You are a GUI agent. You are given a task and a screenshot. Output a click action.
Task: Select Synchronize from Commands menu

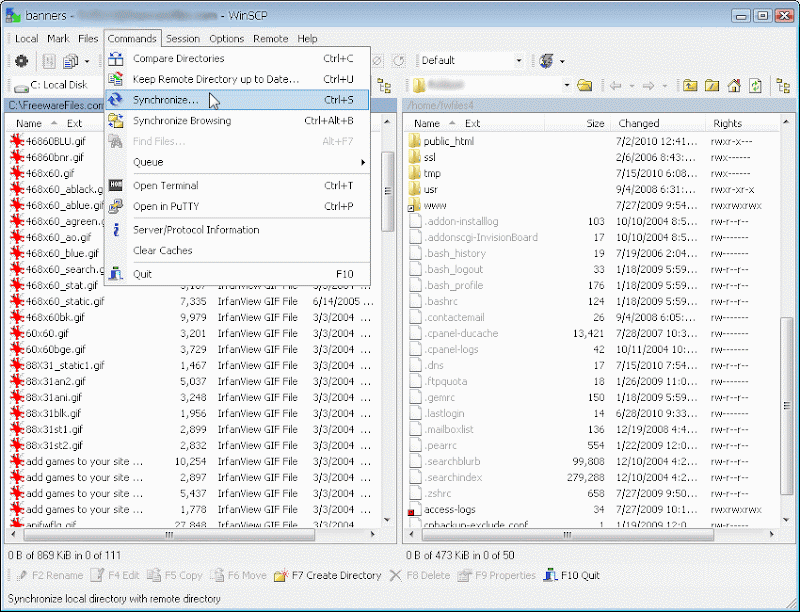click(237, 100)
